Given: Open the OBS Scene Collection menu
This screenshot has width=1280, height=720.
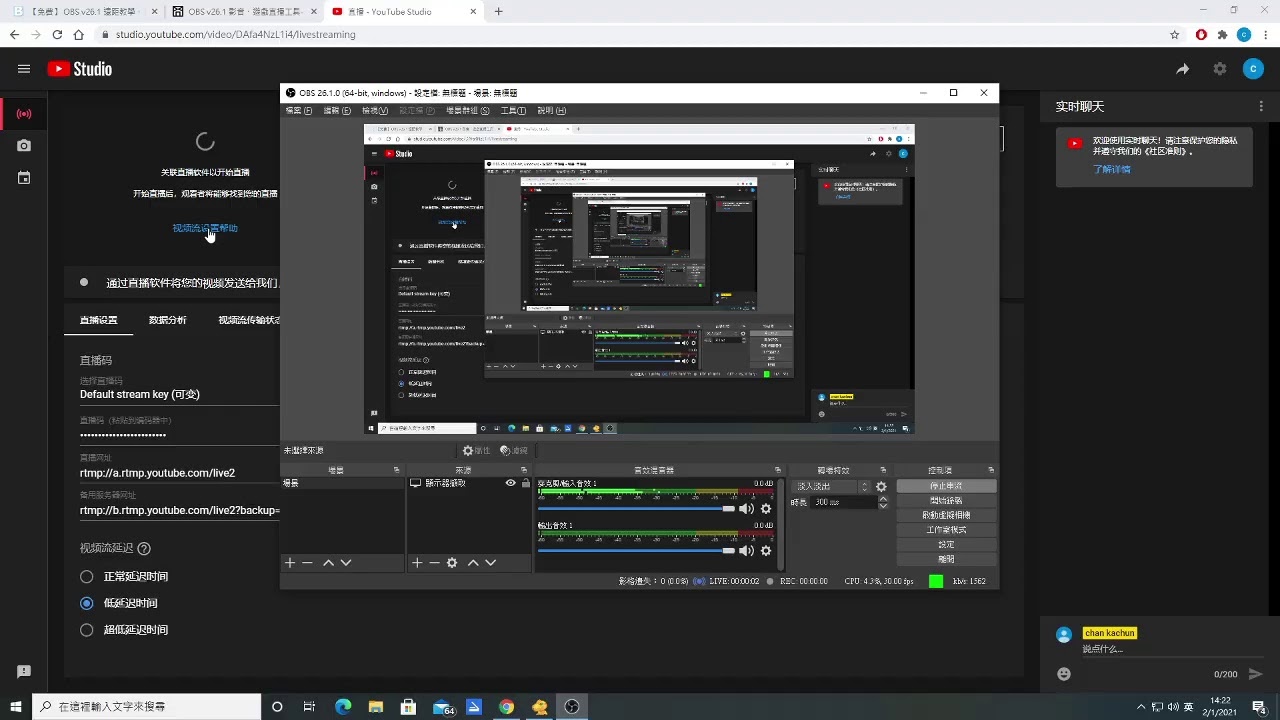Looking at the screenshot, I should coord(467,111).
